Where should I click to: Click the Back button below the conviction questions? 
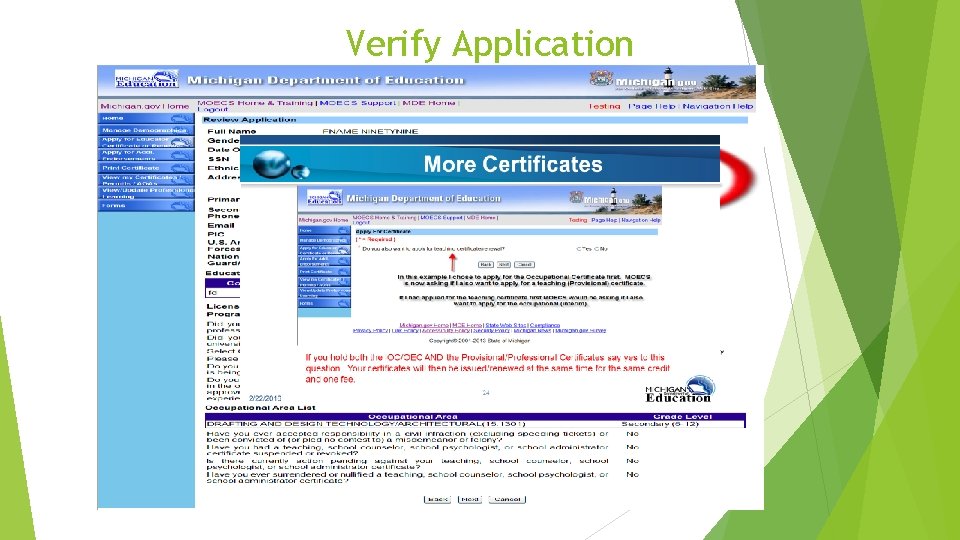[437, 500]
